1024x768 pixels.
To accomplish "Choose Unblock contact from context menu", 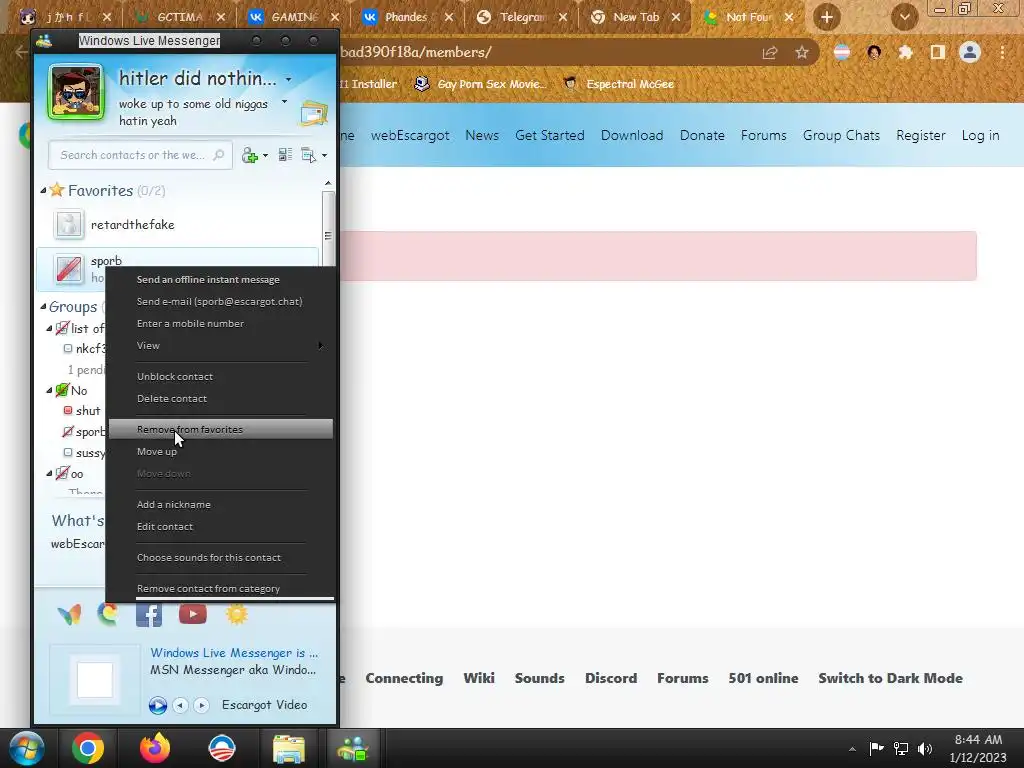I will [x=174, y=376].
